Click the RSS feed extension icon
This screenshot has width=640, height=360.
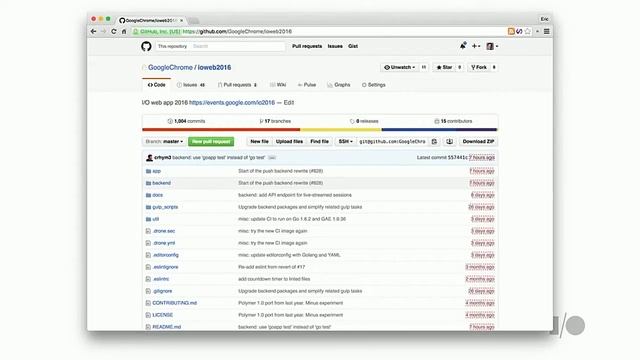pyautogui.click(x=511, y=31)
